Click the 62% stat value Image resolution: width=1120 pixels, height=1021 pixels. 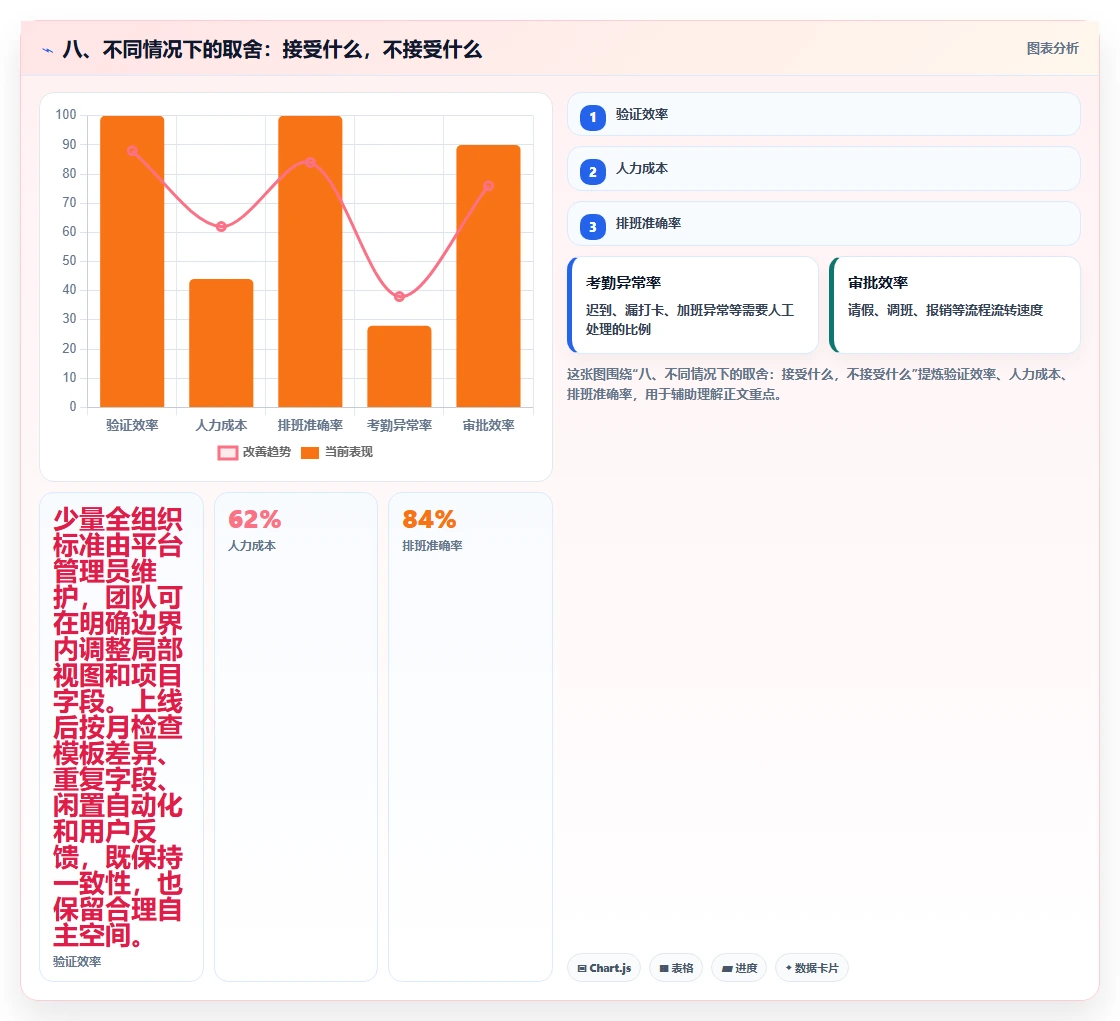254,519
